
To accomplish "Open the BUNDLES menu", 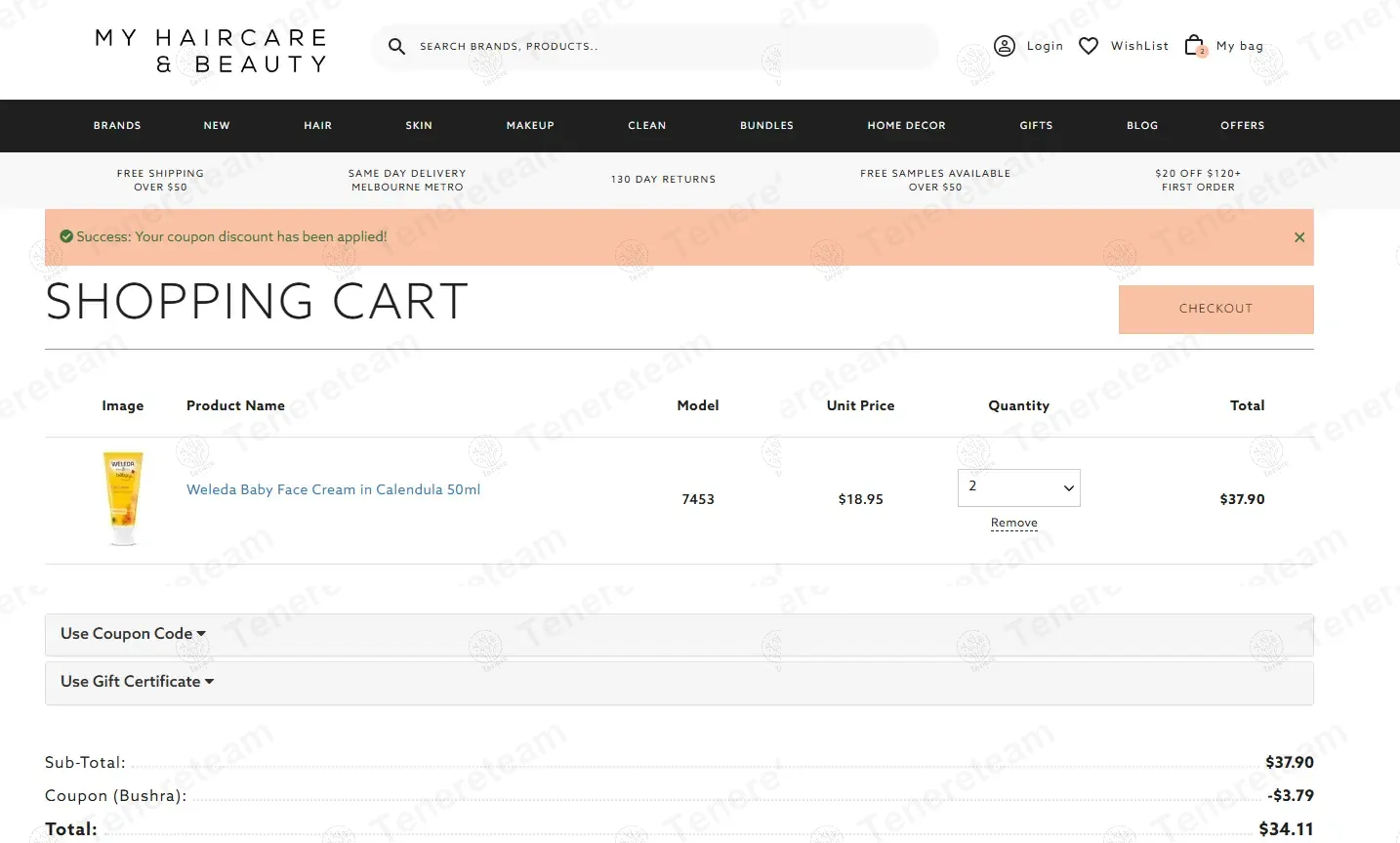I will [767, 125].
